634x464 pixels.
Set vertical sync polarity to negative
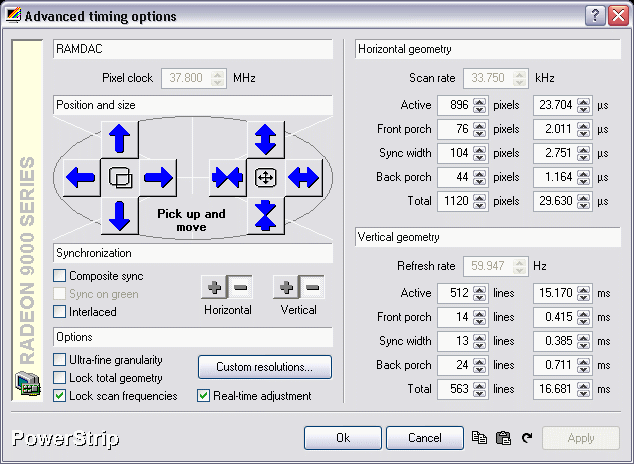[311, 288]
